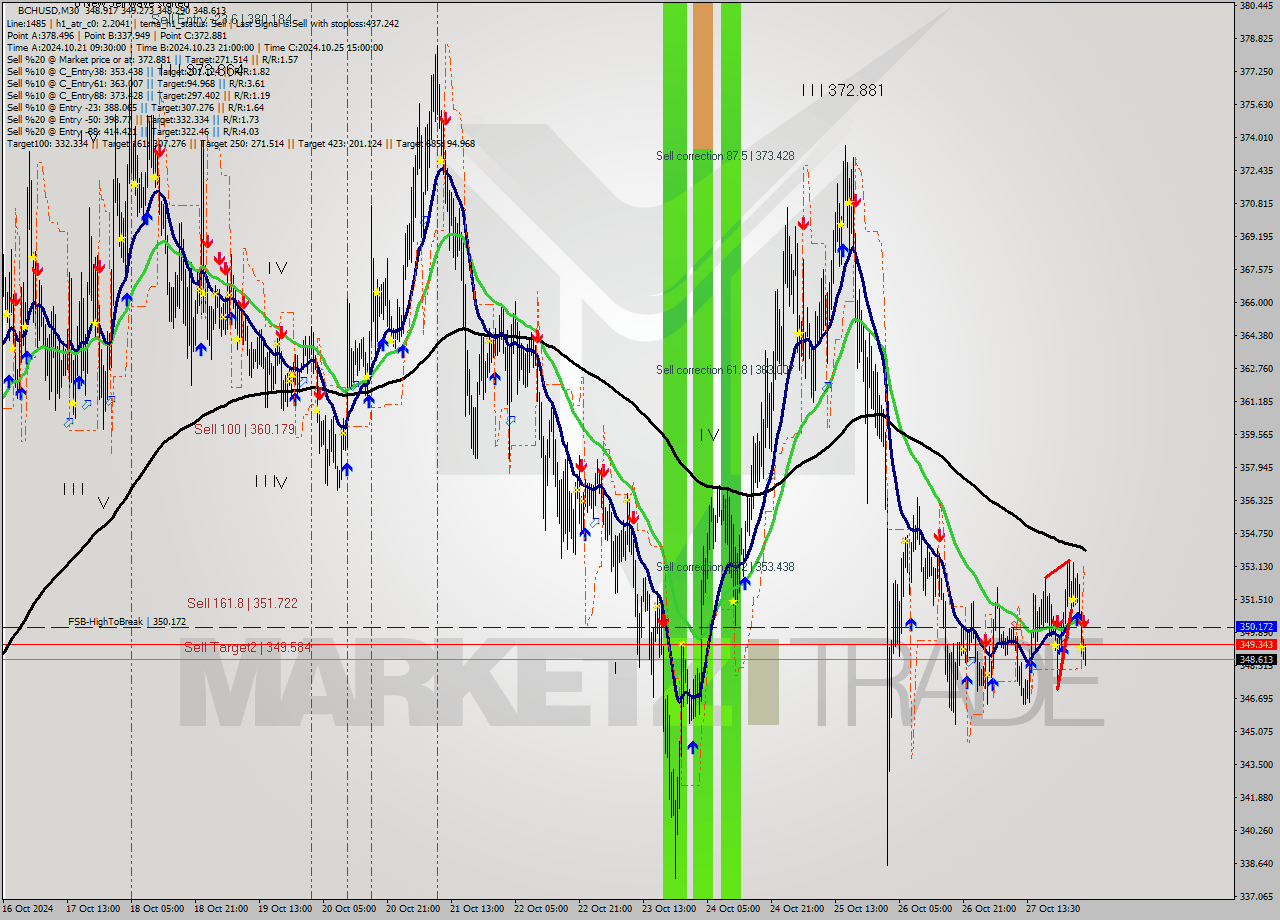Click the 354.750 price axis value
The image size is (1280, 920).
click(1256, 533)
